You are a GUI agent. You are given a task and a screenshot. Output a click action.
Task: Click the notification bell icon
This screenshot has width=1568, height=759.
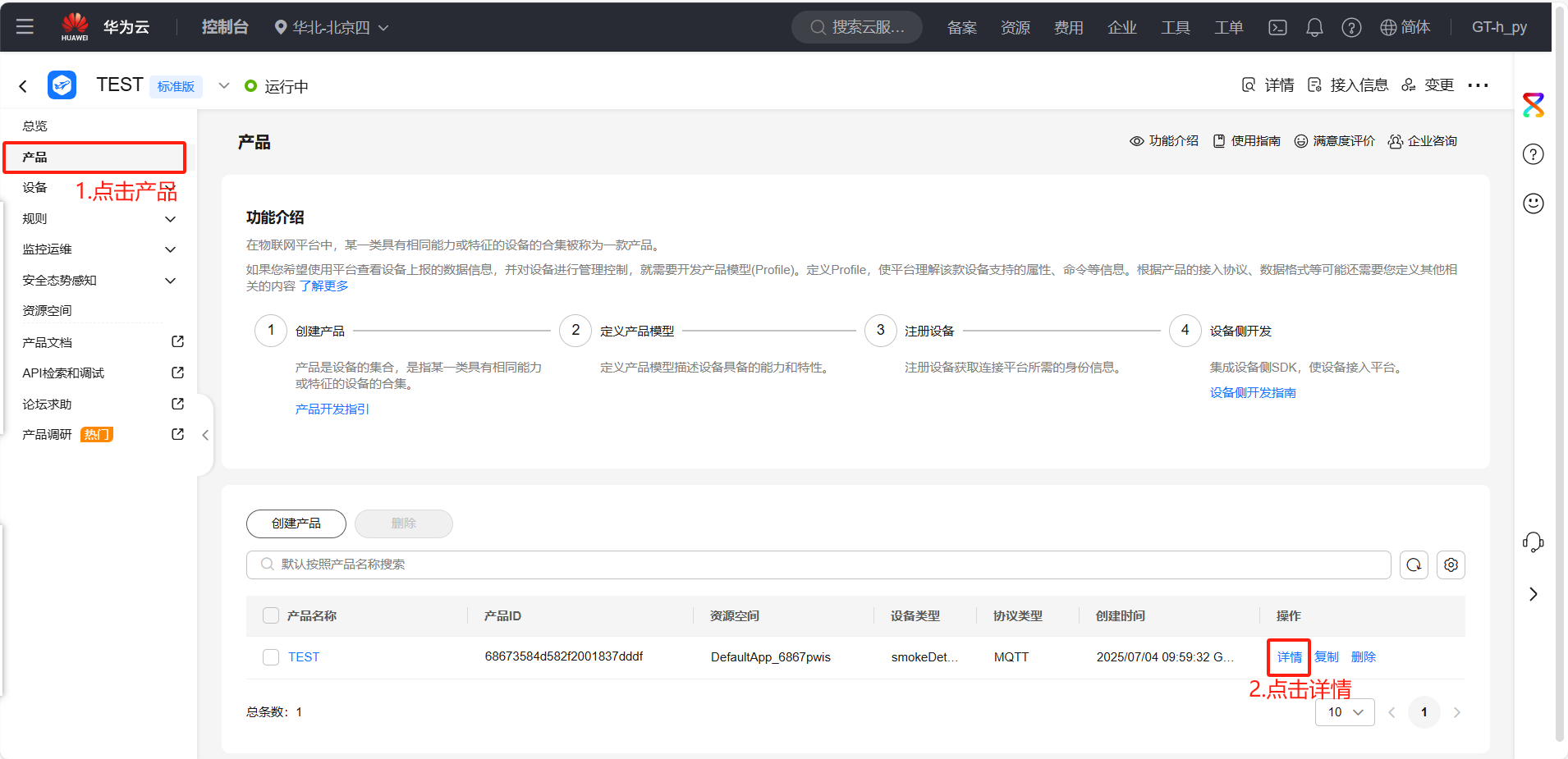click(x=1314, y=27)
